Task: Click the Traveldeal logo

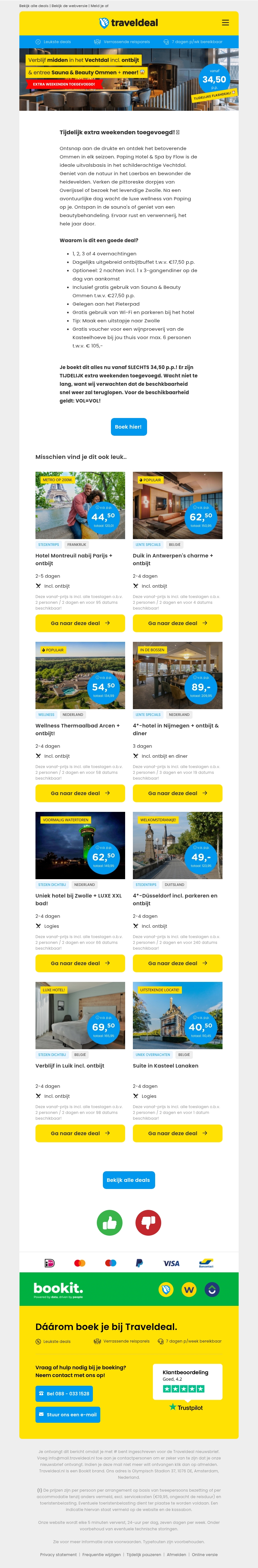Action: click(x=129, y=23)
